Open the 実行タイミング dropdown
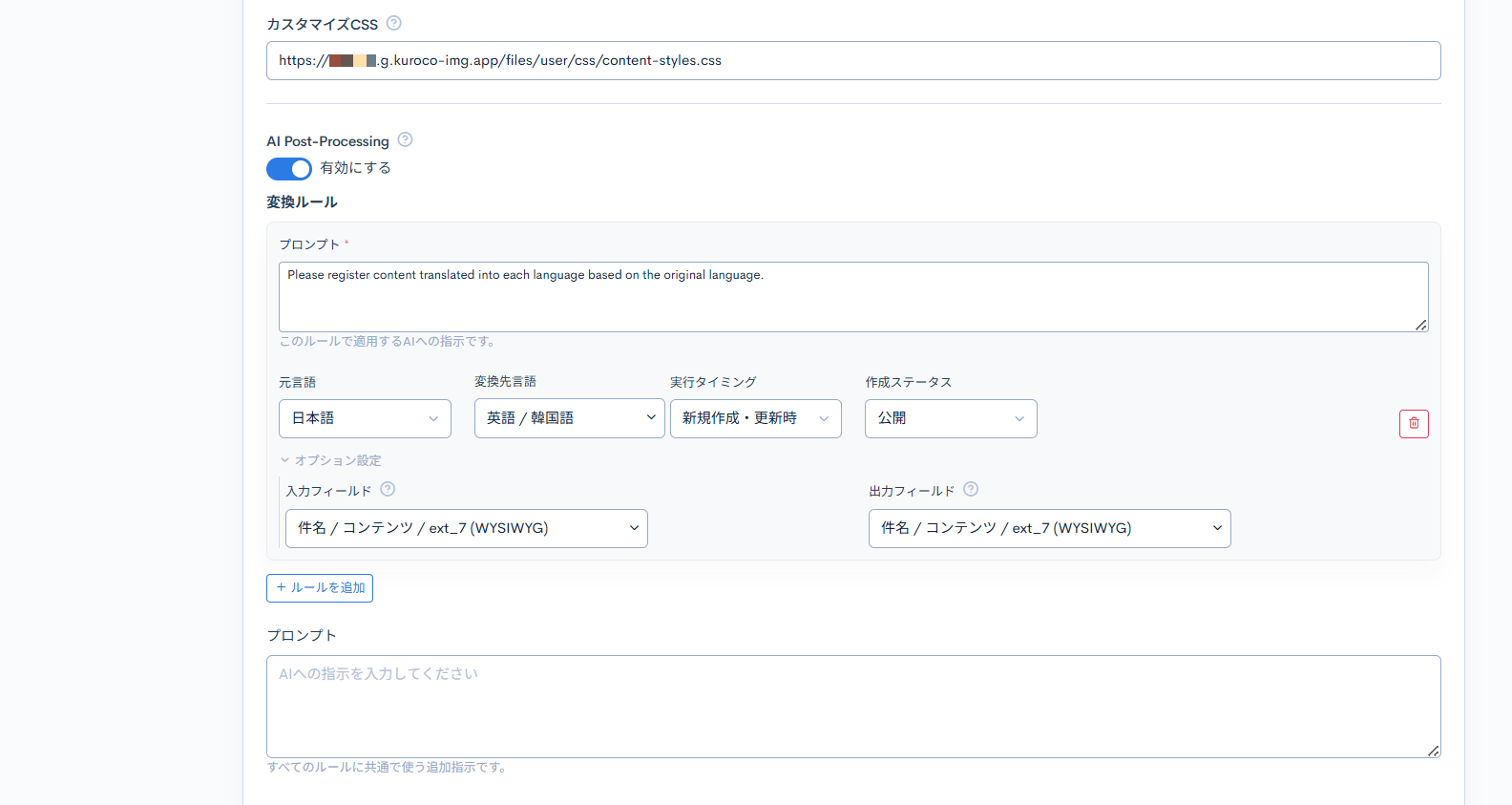The image size is (1512, 805). pyautogui.click(x=755, y=418)
